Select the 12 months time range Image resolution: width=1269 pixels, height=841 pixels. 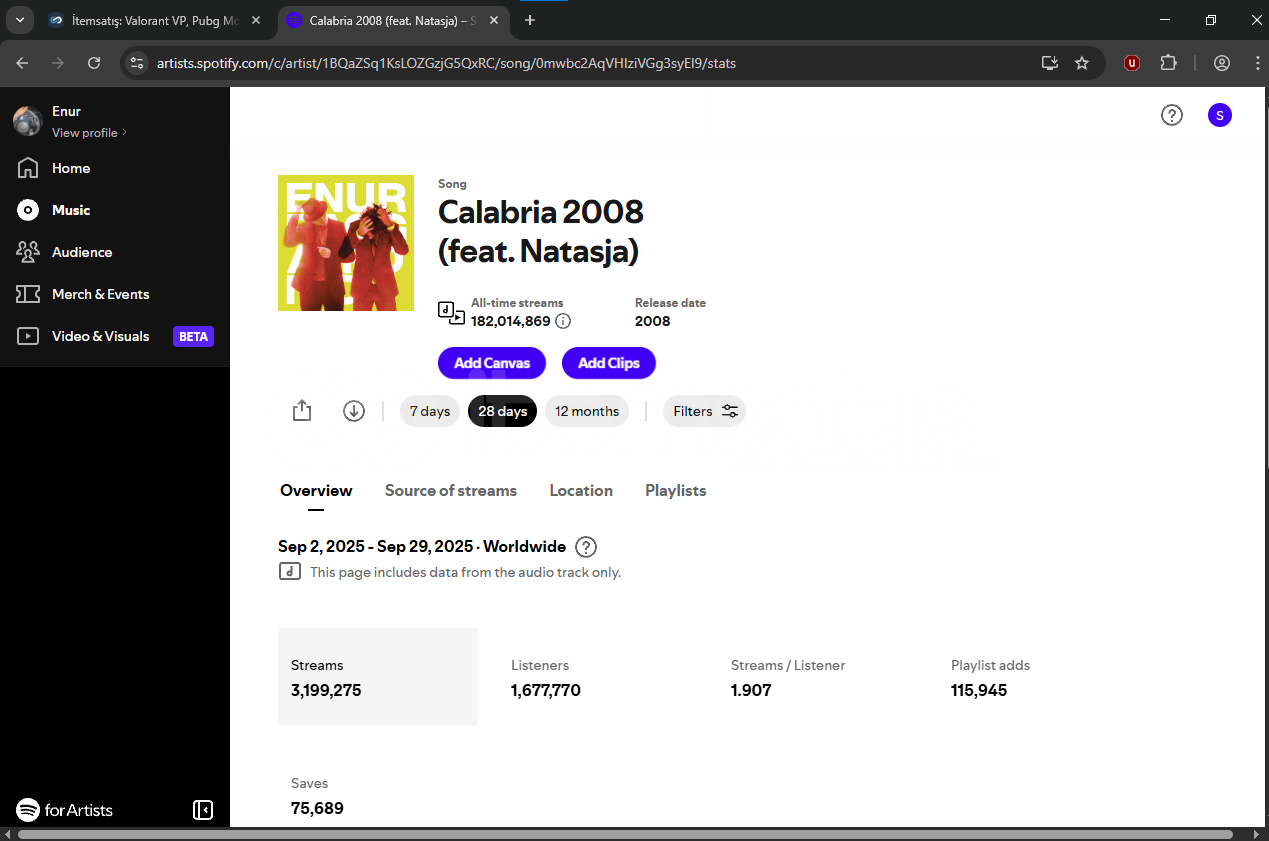click(587, 411)
